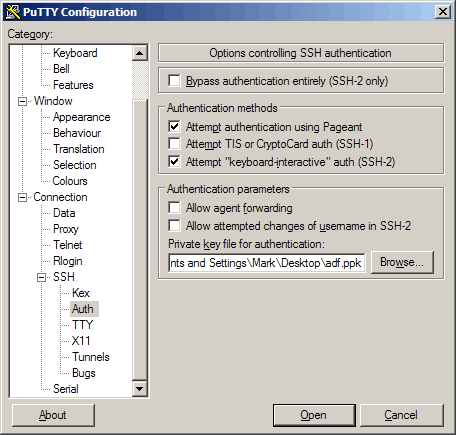Select the Window category label

(x=53, y=101)
